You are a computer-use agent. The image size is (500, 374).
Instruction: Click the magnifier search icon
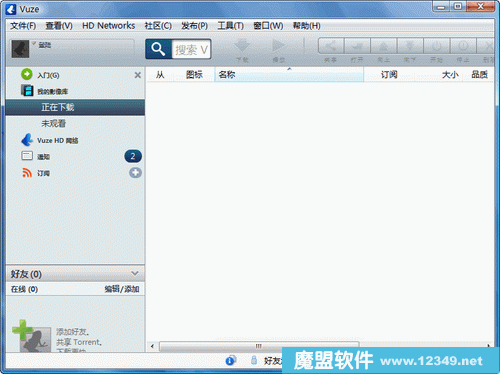158,49
